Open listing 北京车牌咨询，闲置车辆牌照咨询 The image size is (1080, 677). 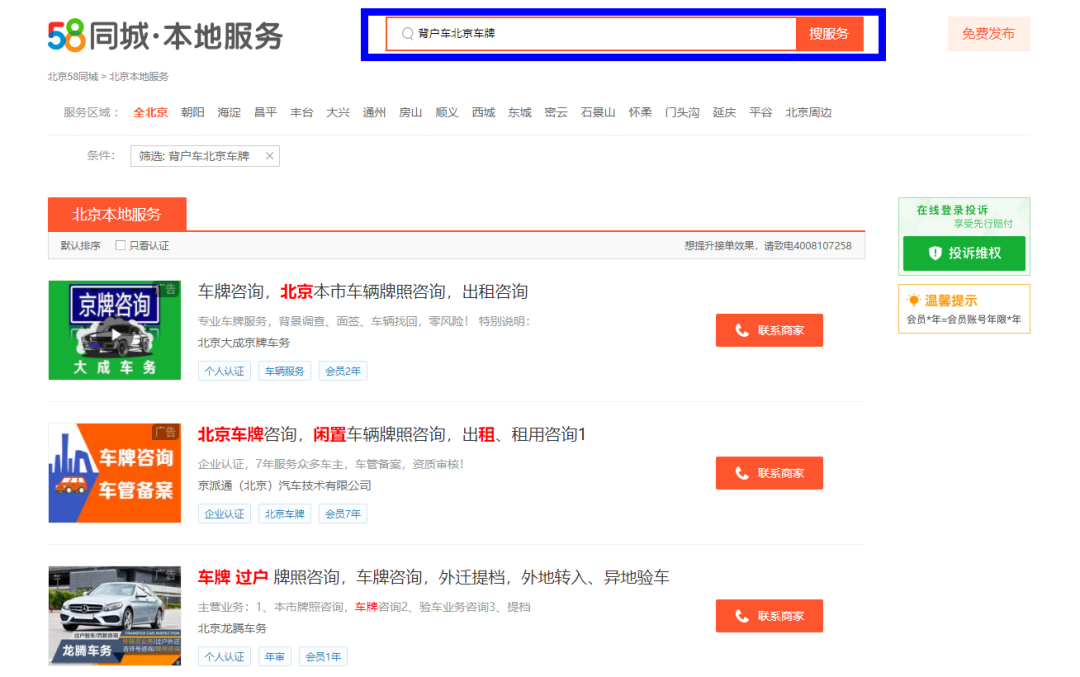tap(391, 435)
